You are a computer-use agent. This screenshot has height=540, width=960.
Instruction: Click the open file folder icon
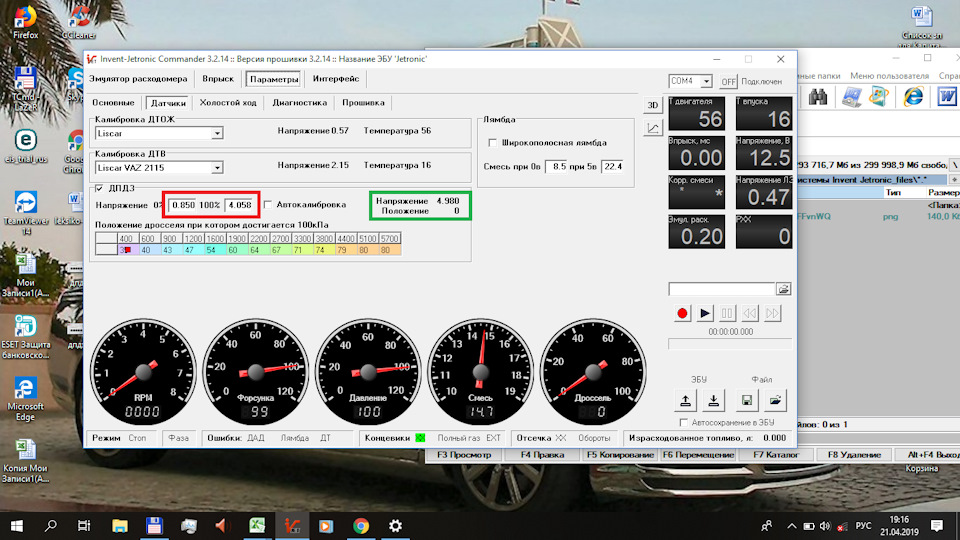[775, 400]
